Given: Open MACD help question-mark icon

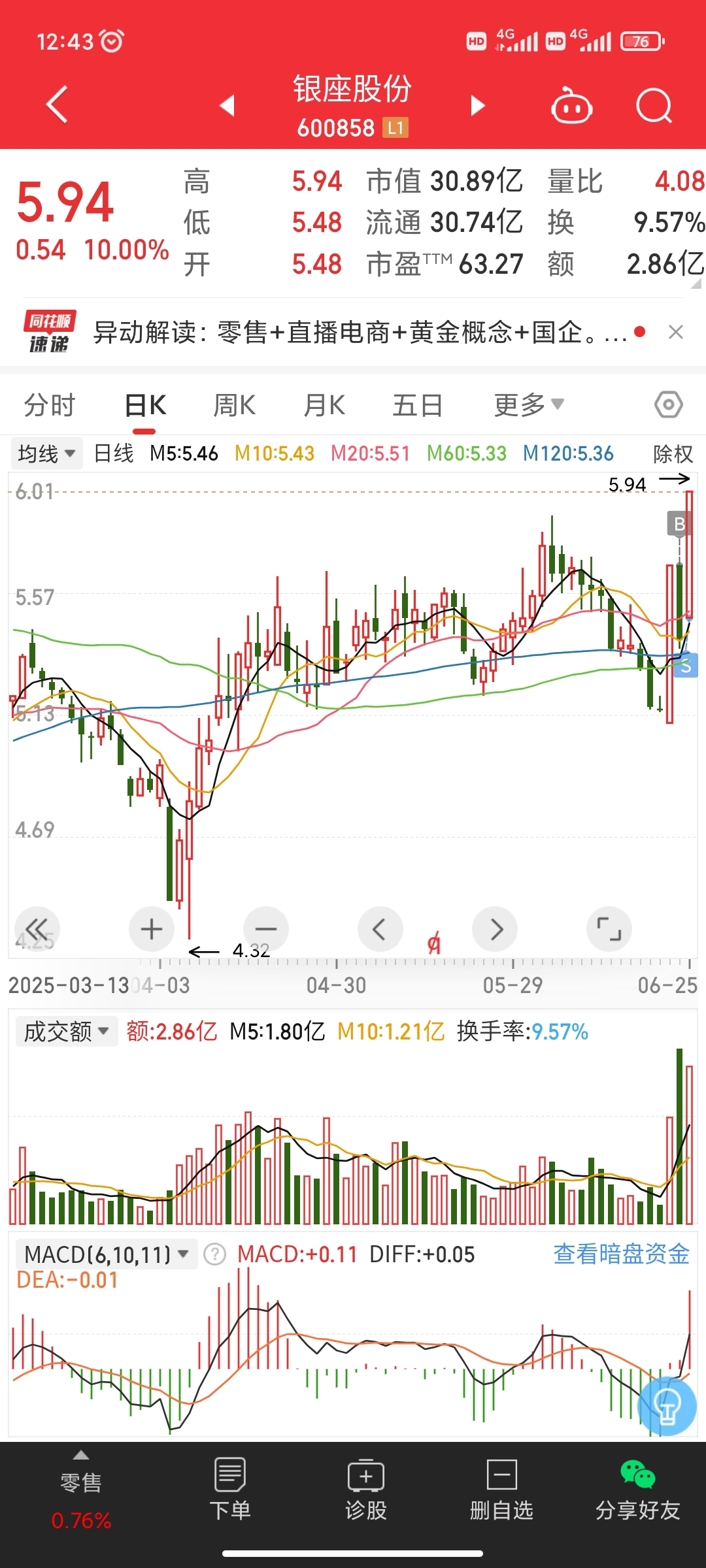Looking at the screenshot, I should point(214,1254).
